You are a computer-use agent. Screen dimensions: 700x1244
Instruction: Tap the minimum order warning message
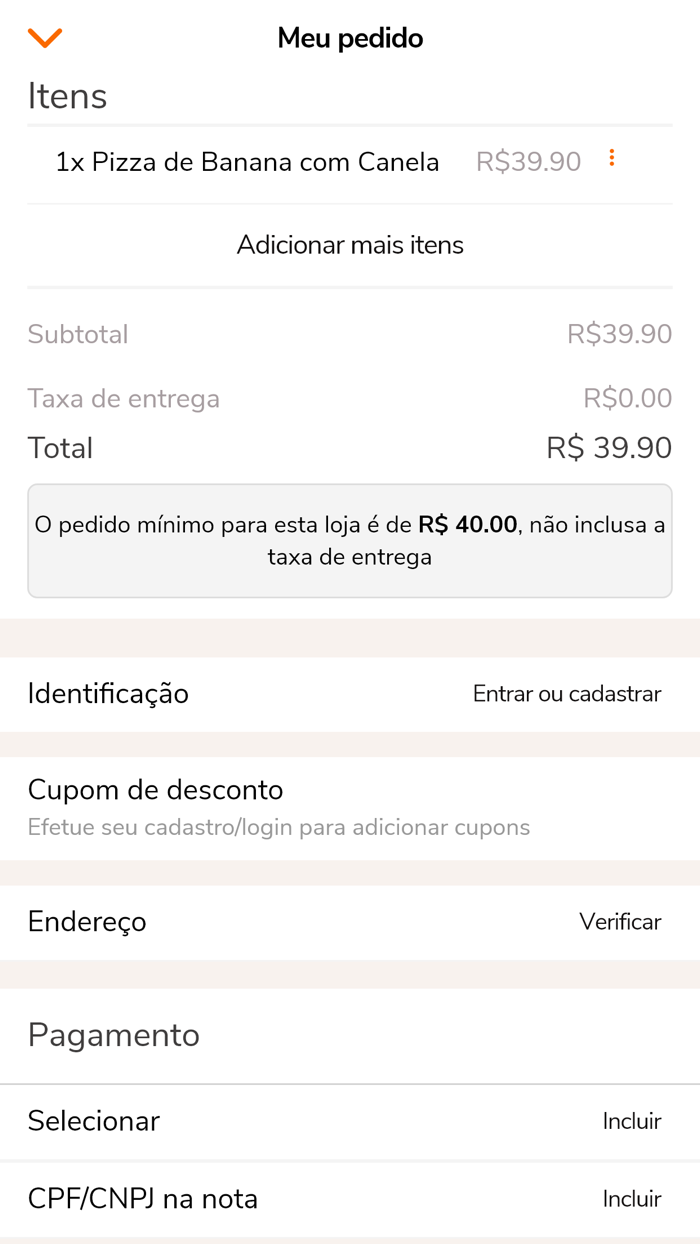[x=350, y=540]
